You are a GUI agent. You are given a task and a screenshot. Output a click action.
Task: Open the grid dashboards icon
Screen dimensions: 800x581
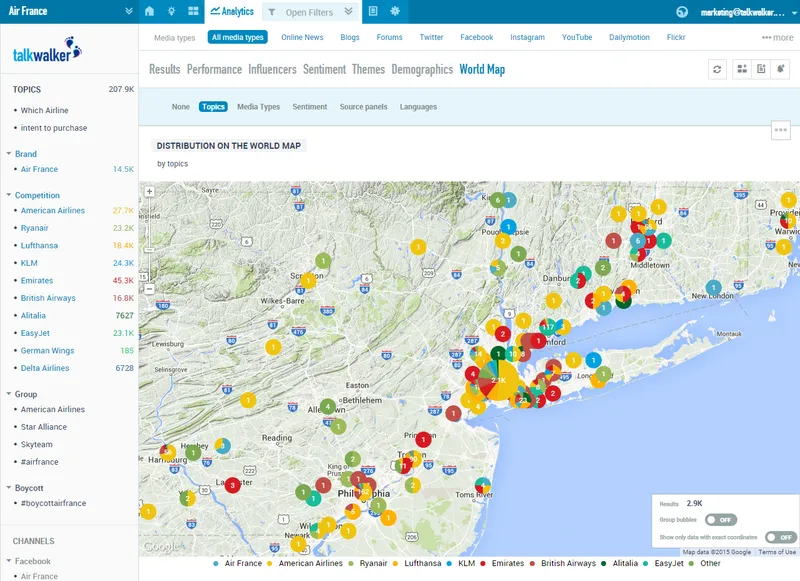pyautogui.click(x=193, y=11)
